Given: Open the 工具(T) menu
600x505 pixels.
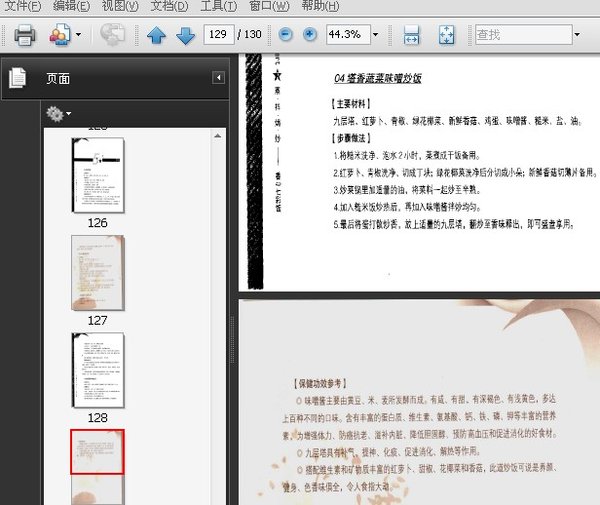Looking at the screenshot, I should (218, 6).
